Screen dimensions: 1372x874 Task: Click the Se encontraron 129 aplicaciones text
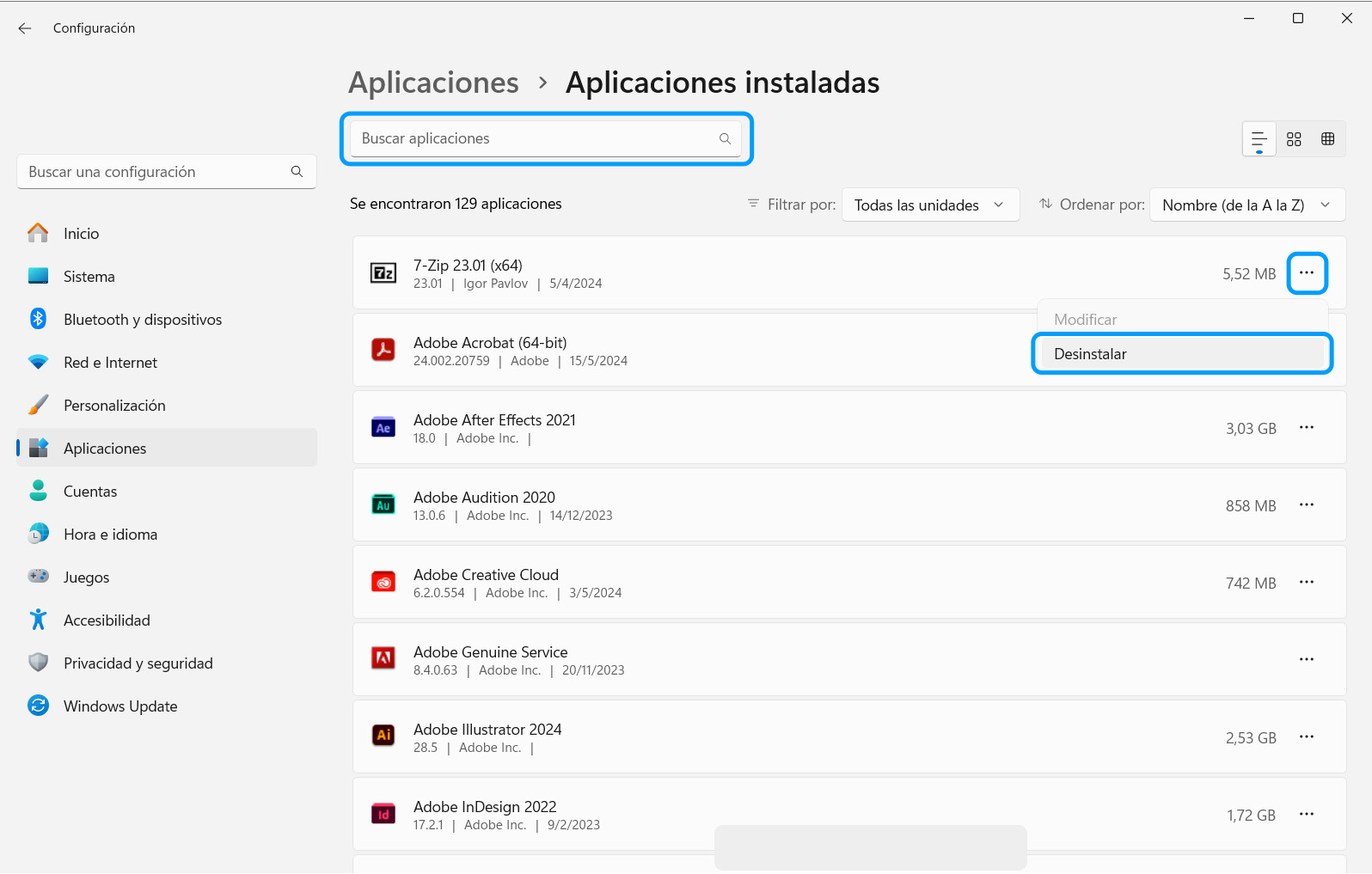456,204
